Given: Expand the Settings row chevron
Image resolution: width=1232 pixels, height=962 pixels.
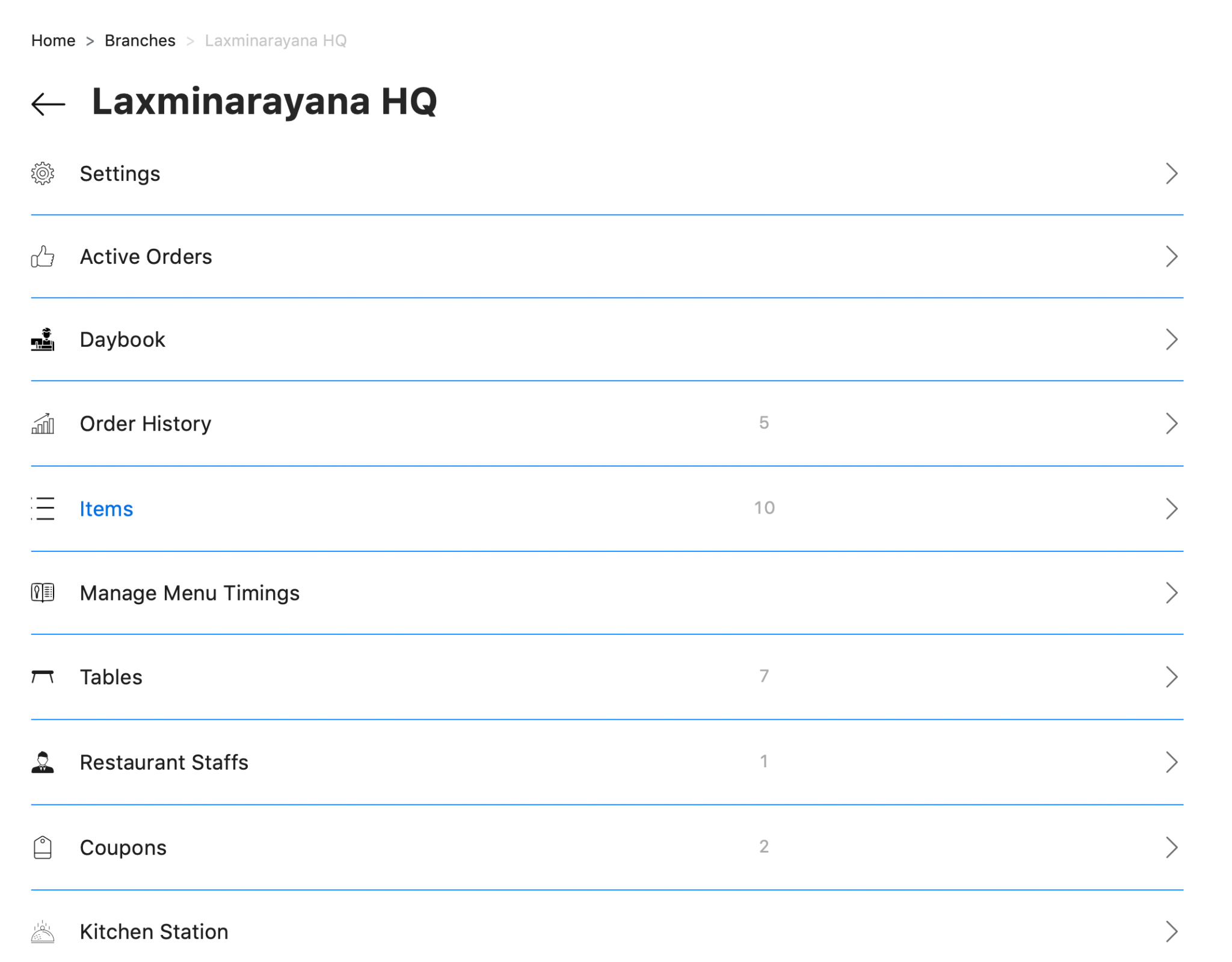Looking at the screenshot, I should (1171, 174).
